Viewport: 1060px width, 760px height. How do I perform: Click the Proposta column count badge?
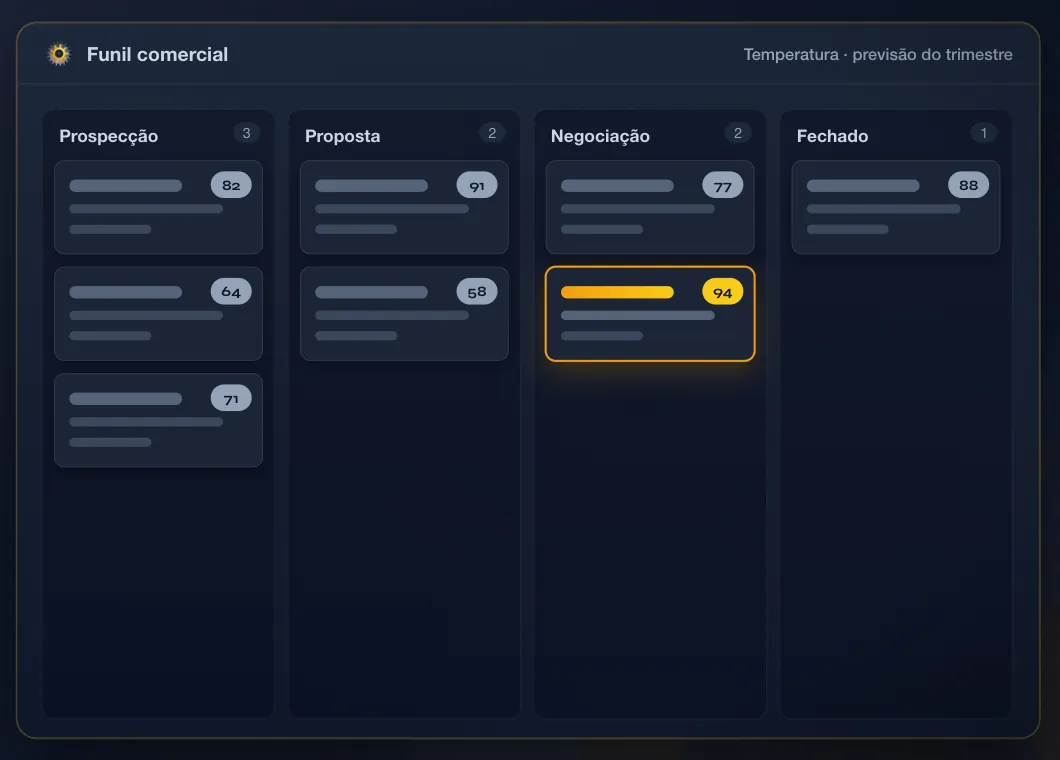tap(492, 133)
